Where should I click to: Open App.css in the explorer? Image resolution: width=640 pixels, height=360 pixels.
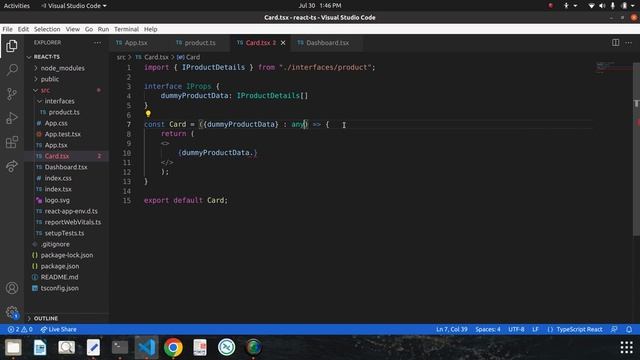click(x=56, y=123)
